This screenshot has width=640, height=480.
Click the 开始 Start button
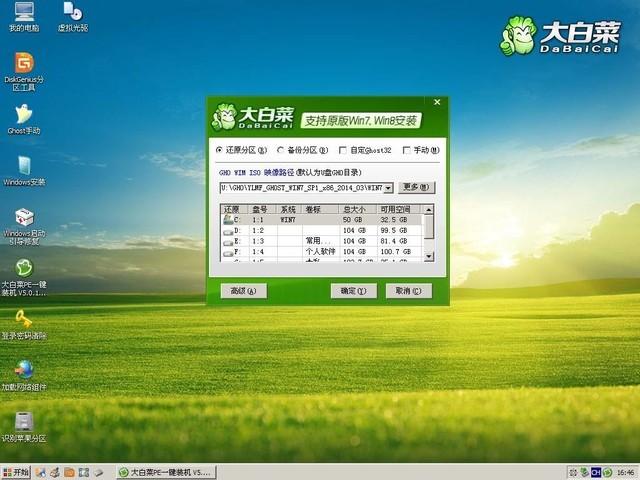pyautogui.click(x=16, y=473)
